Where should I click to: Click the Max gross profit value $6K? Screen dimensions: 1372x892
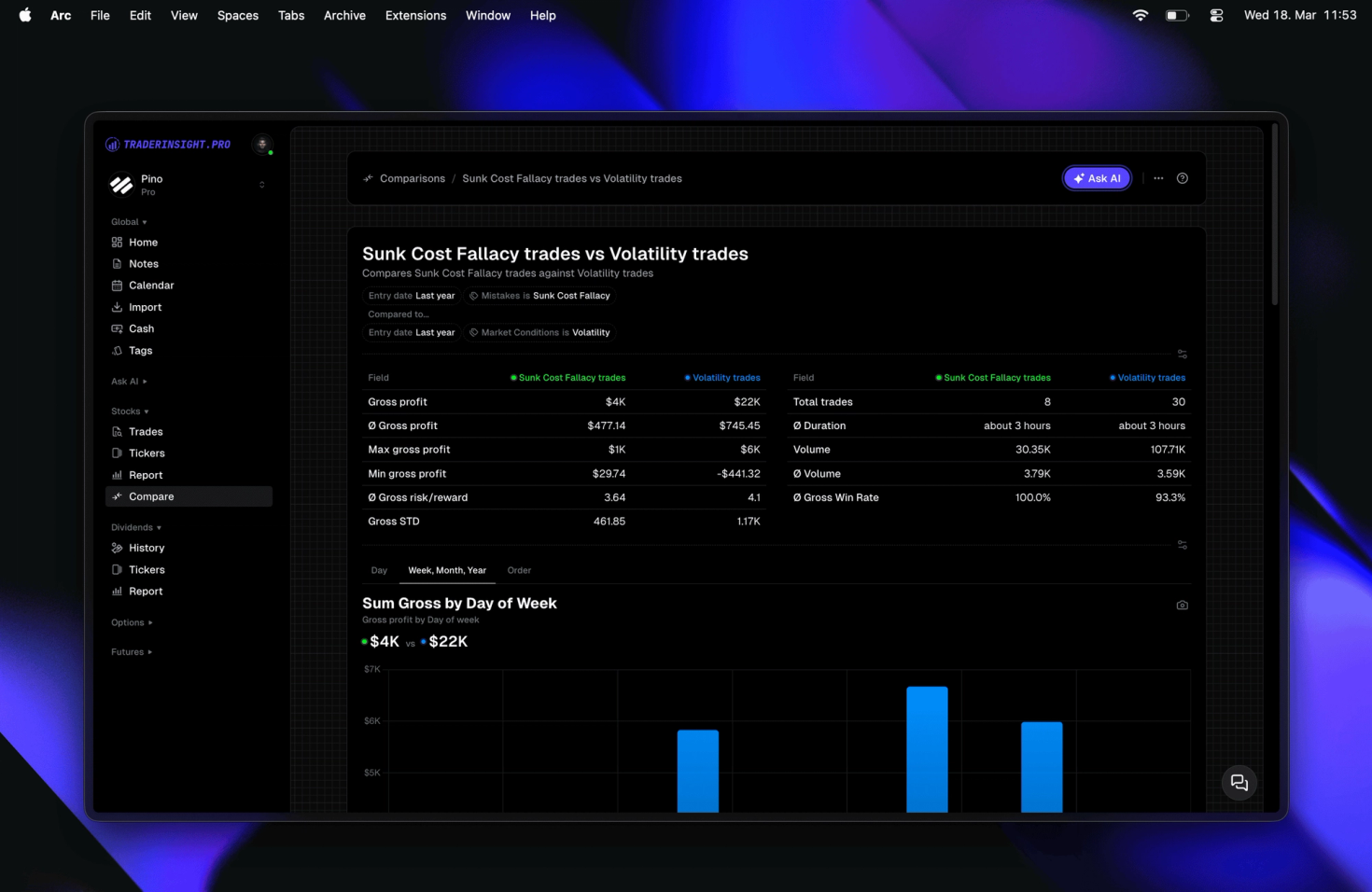point(750,450)
